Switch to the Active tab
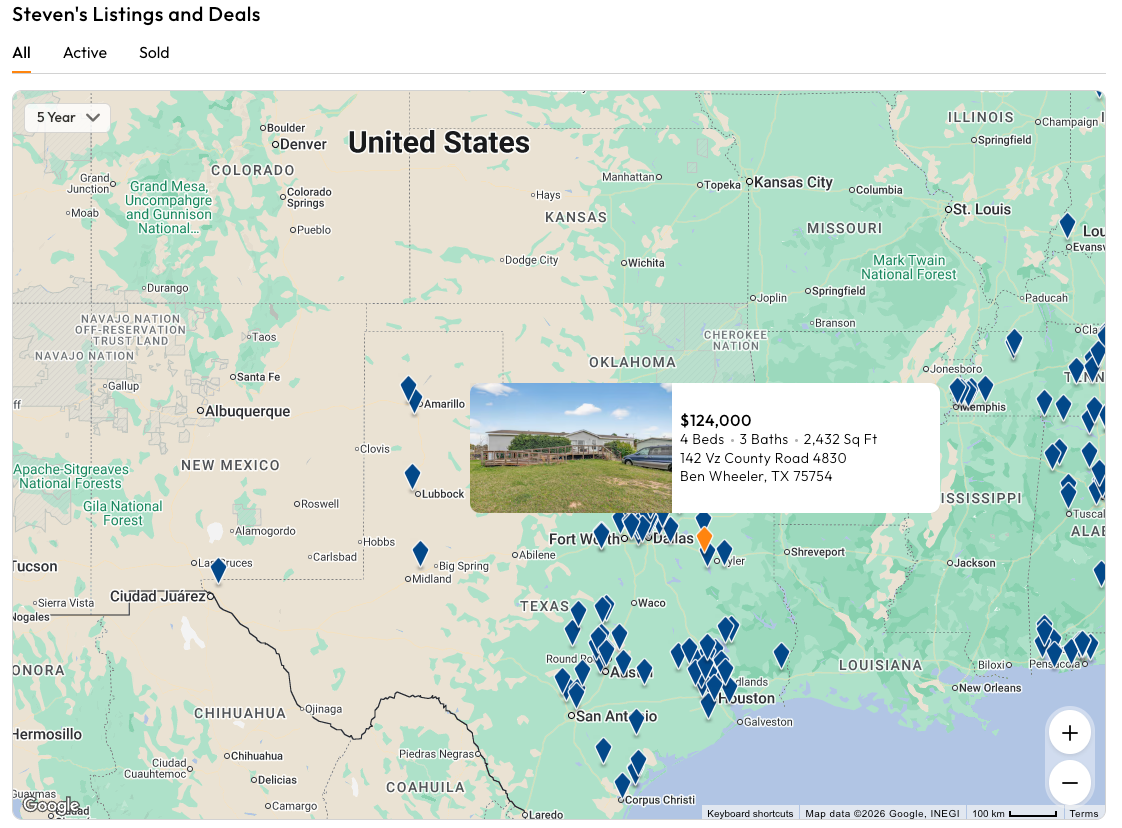 [x=85, y=53]
